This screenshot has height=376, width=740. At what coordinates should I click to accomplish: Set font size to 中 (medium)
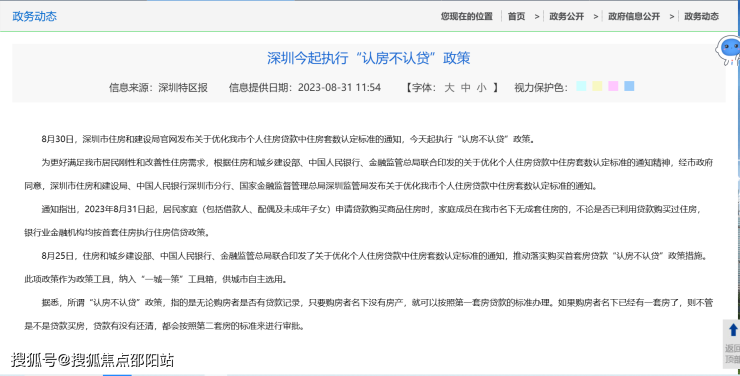pyautogui.click(x=466, y=88)
